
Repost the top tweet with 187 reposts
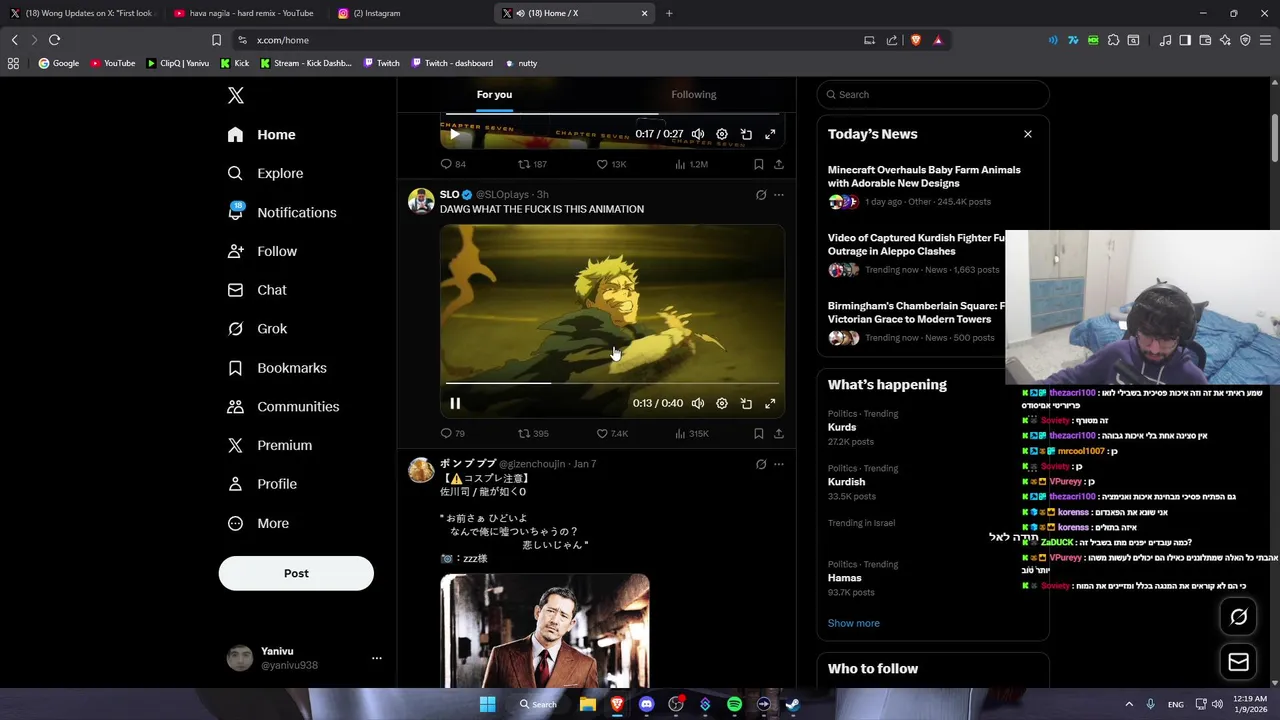[532, 164]
